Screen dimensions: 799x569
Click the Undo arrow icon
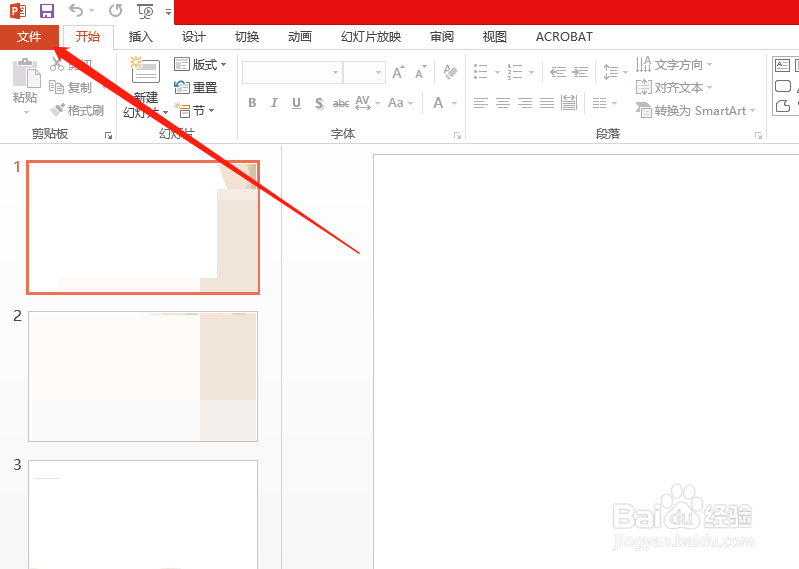click(x=75, y=11)
